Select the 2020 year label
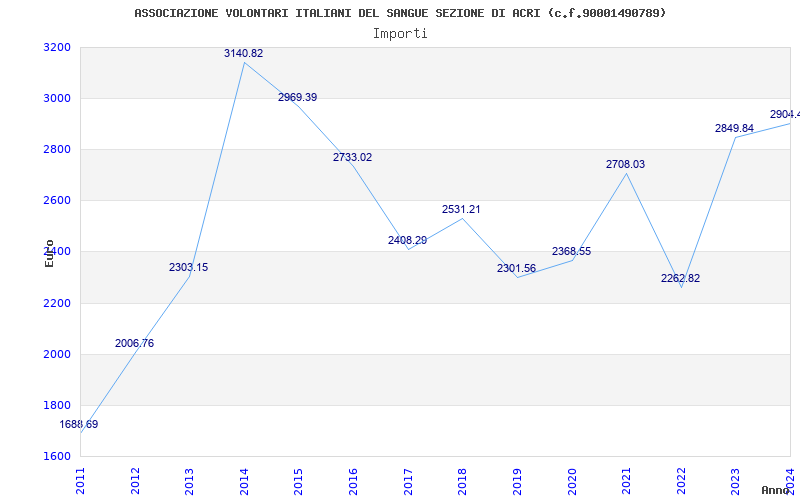Viewport: 800px width, 500px height. (x=572, y=481)
